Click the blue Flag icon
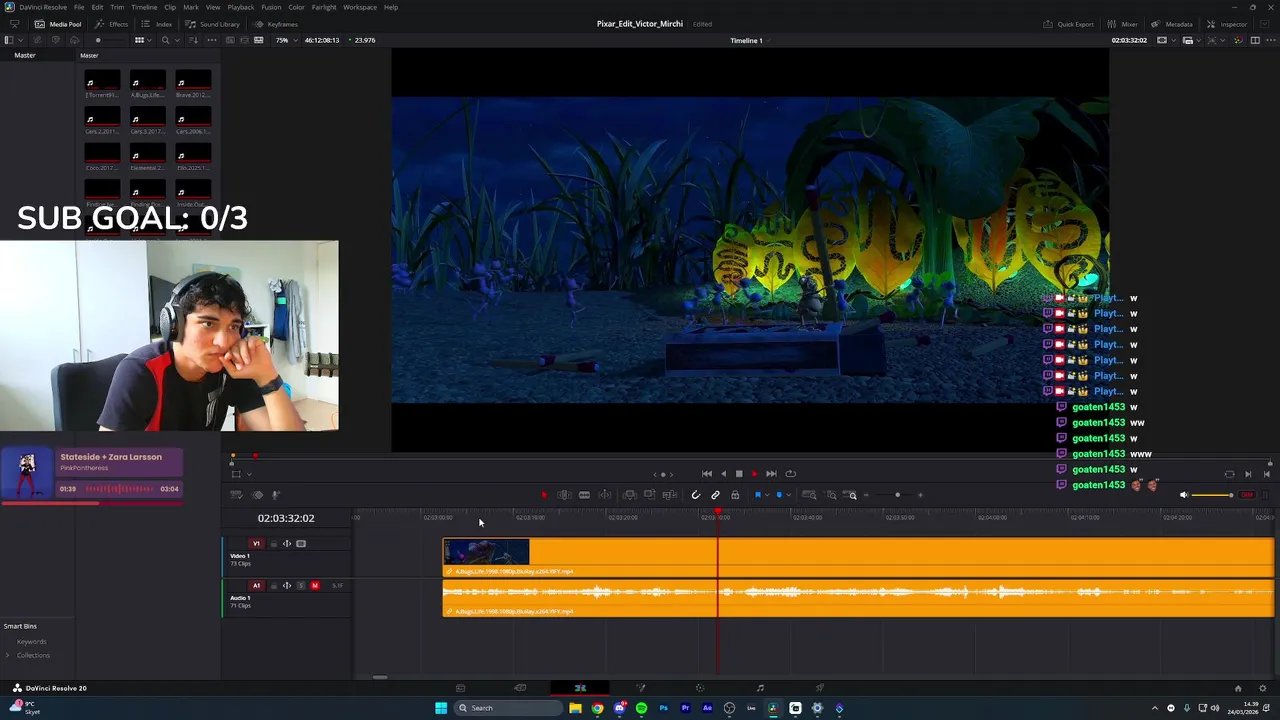The image size is (1280, 720). coord(758,495)
